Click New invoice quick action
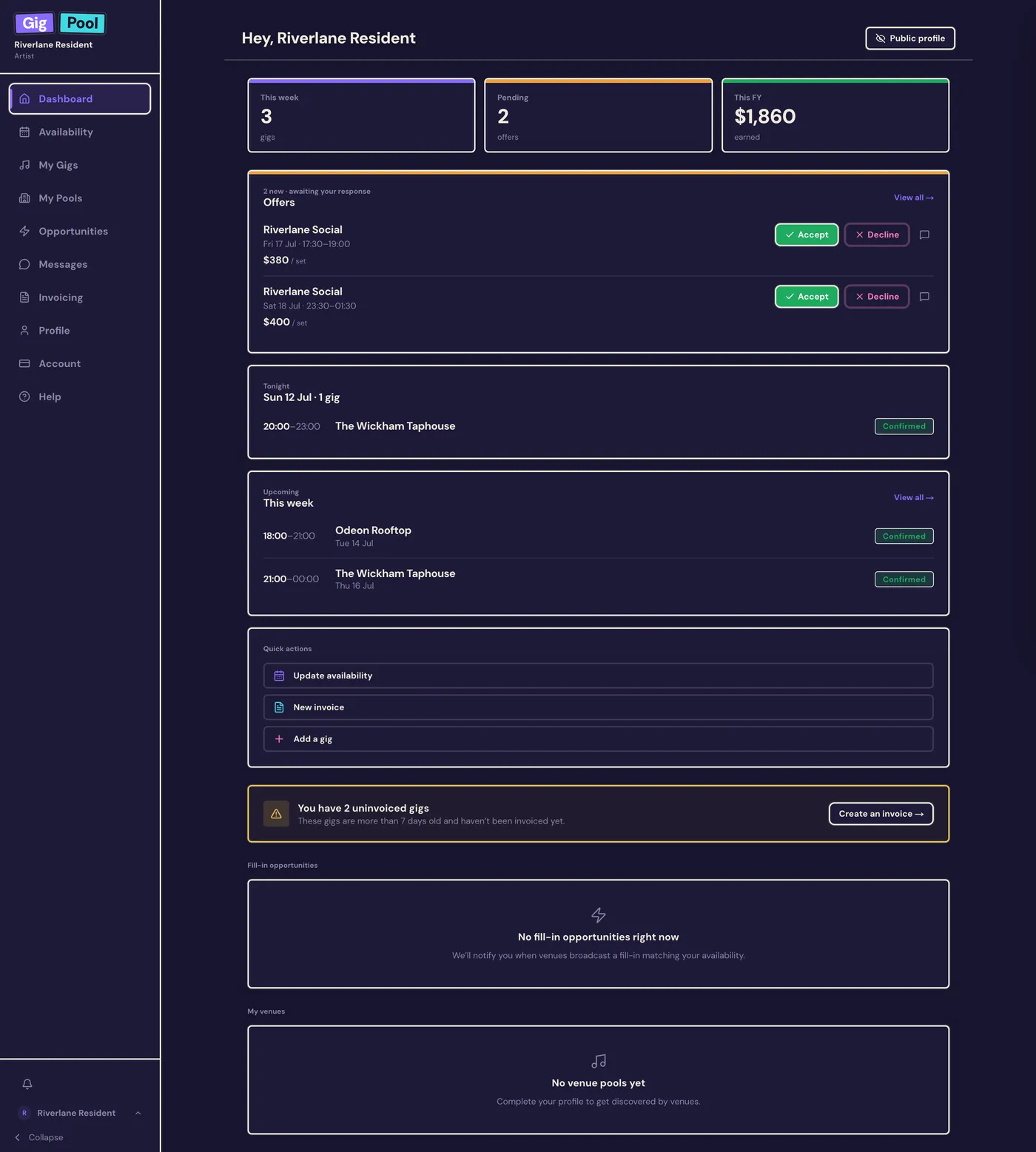 coord(598,707)
